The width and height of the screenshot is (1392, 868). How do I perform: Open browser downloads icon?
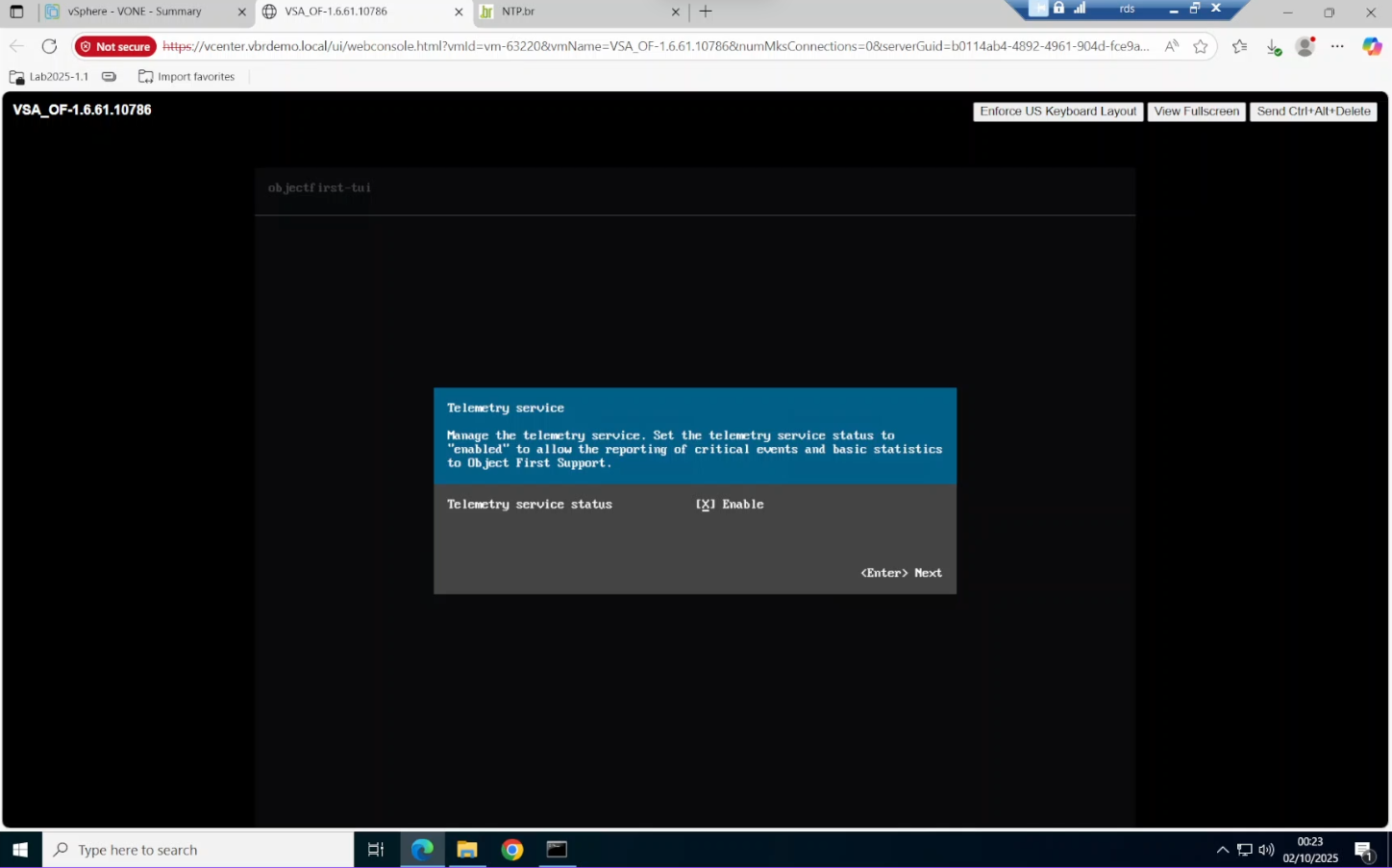point(1273,46)
